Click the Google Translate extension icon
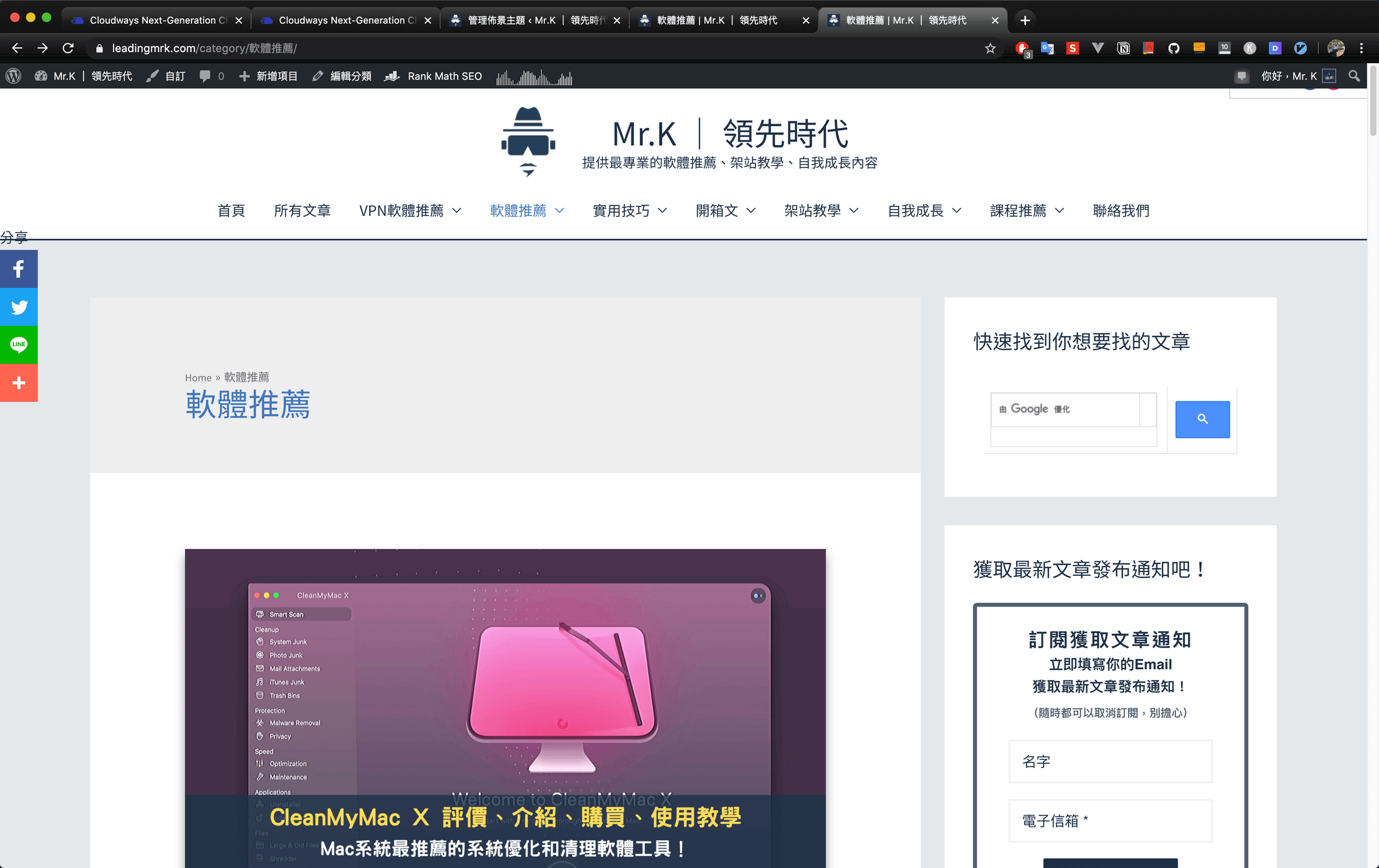 (1047, 48)
